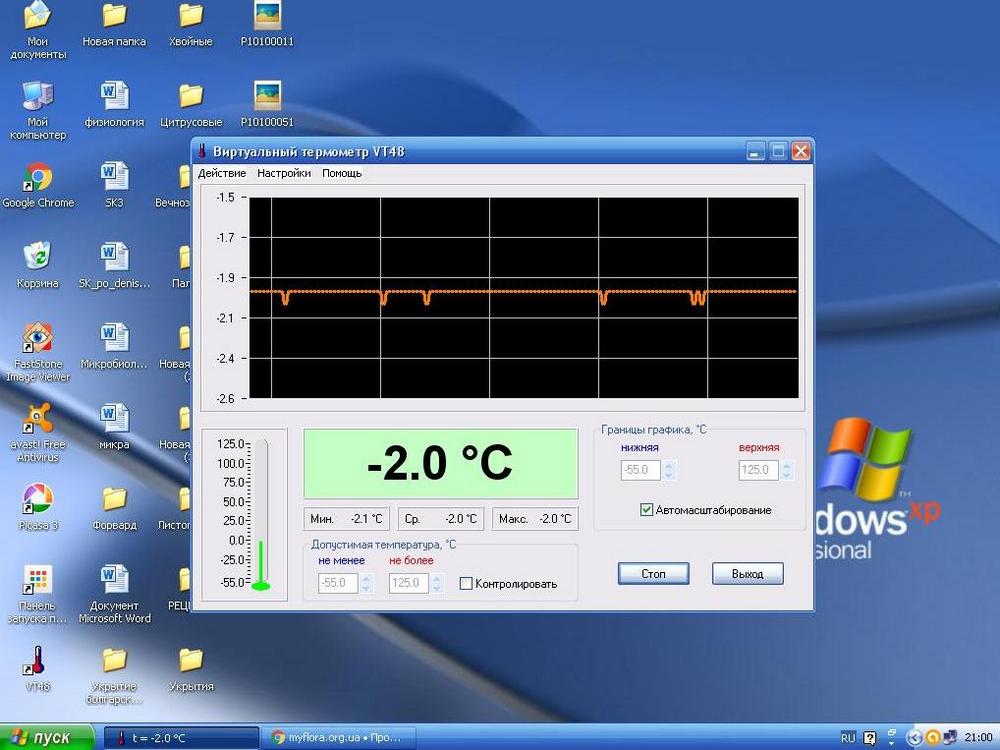Screen dimensions: 1000x750
Task: Open the Действие menu
Action: point(222,173)
